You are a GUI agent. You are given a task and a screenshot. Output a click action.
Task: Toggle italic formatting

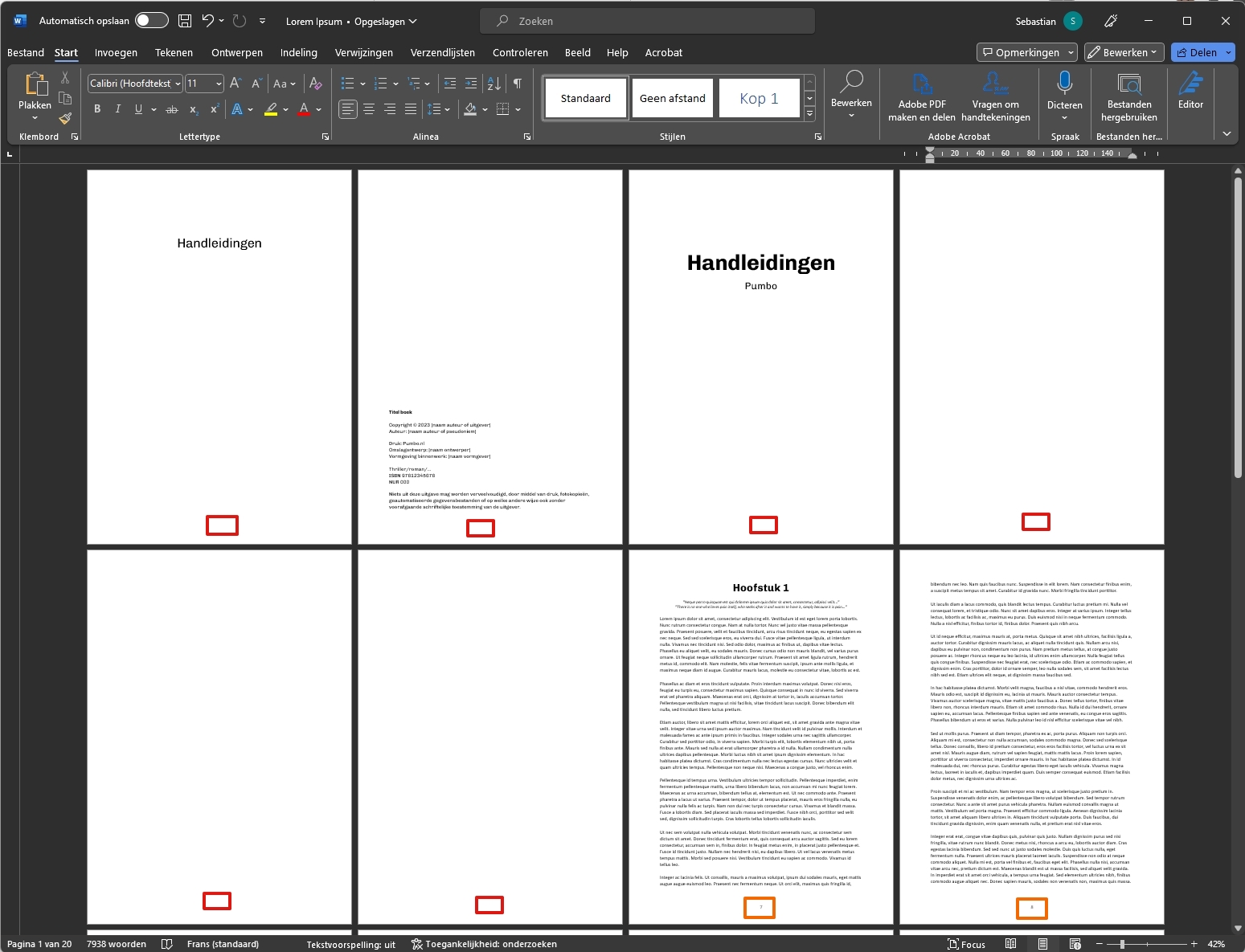pos(118,108)
